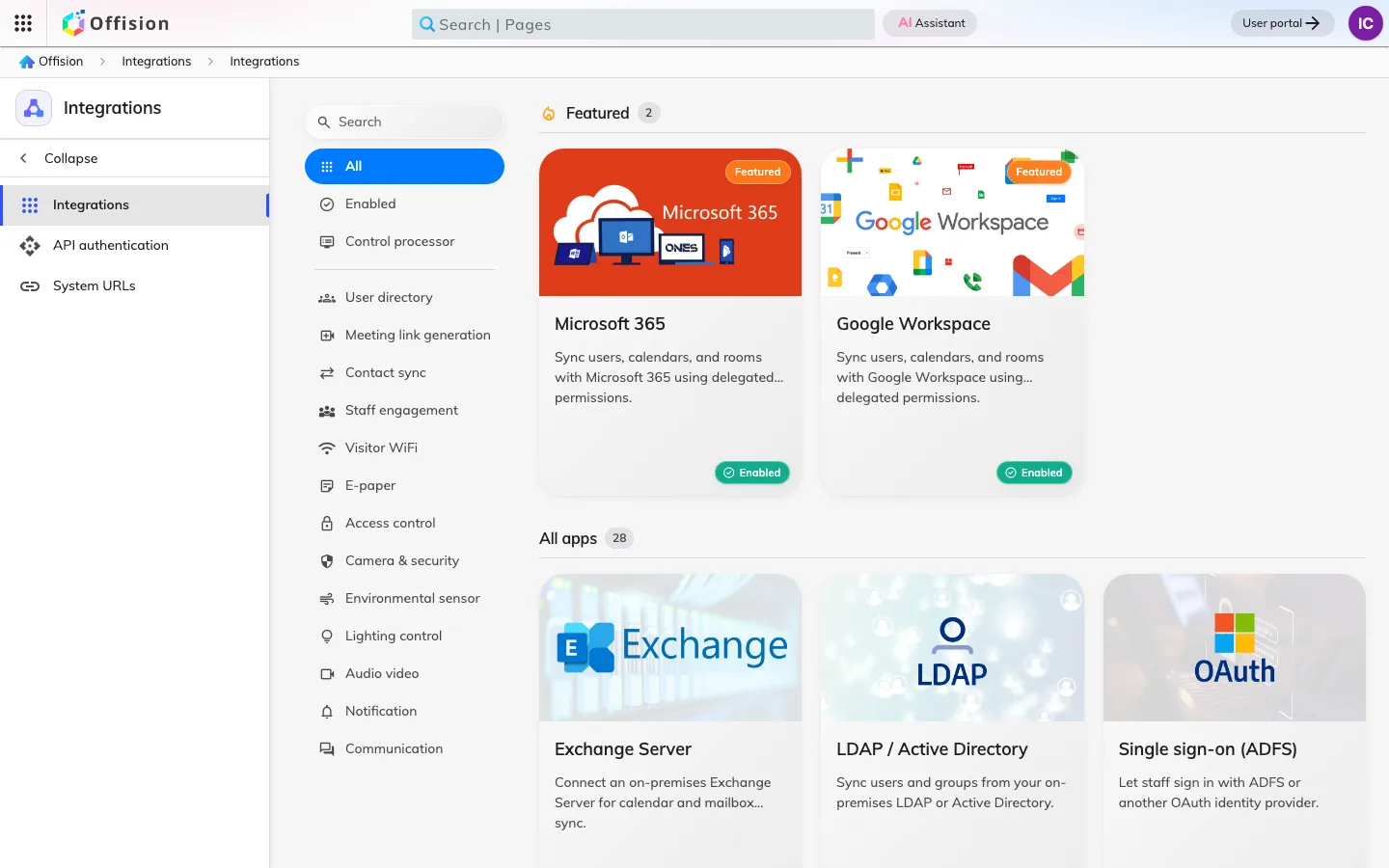
Task: Filter by Enabled integrations
Action: (404, 203)
